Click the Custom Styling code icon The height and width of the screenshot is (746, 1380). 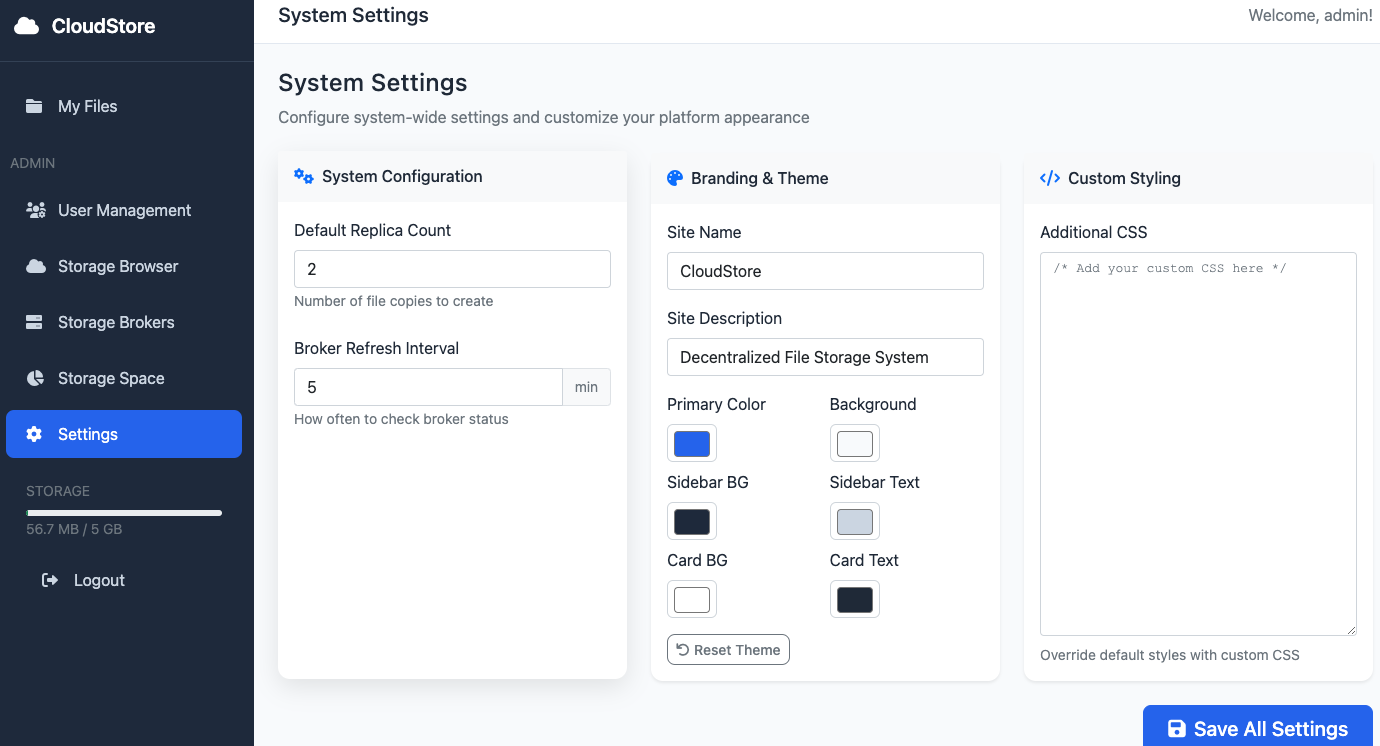[x=1050, y=178]
